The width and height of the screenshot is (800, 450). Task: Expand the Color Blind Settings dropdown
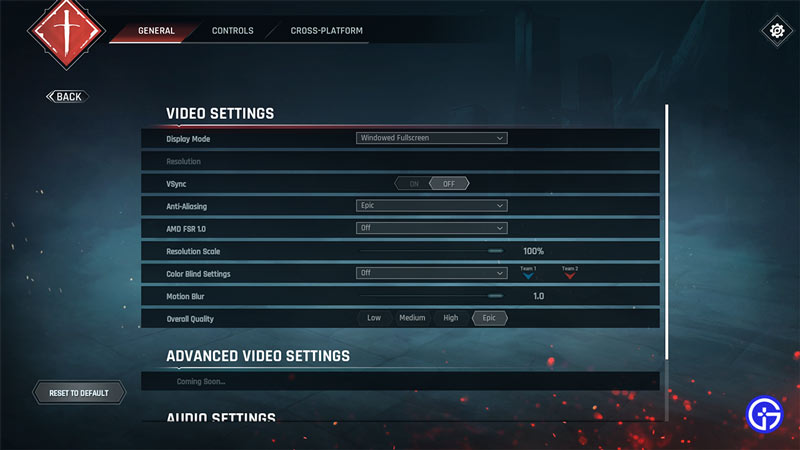(432, 273)
